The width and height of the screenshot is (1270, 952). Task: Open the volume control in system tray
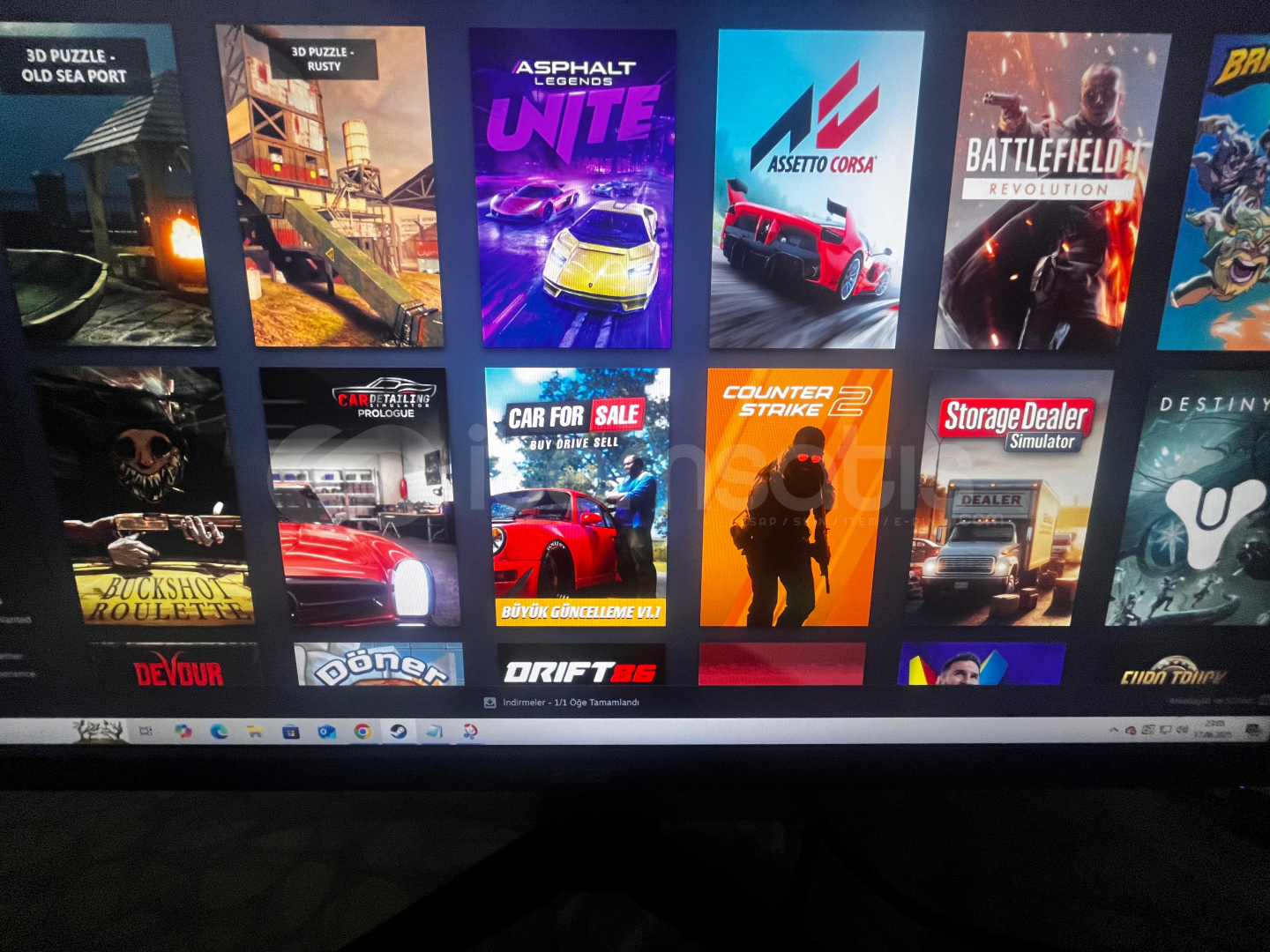pos(1182,730)
